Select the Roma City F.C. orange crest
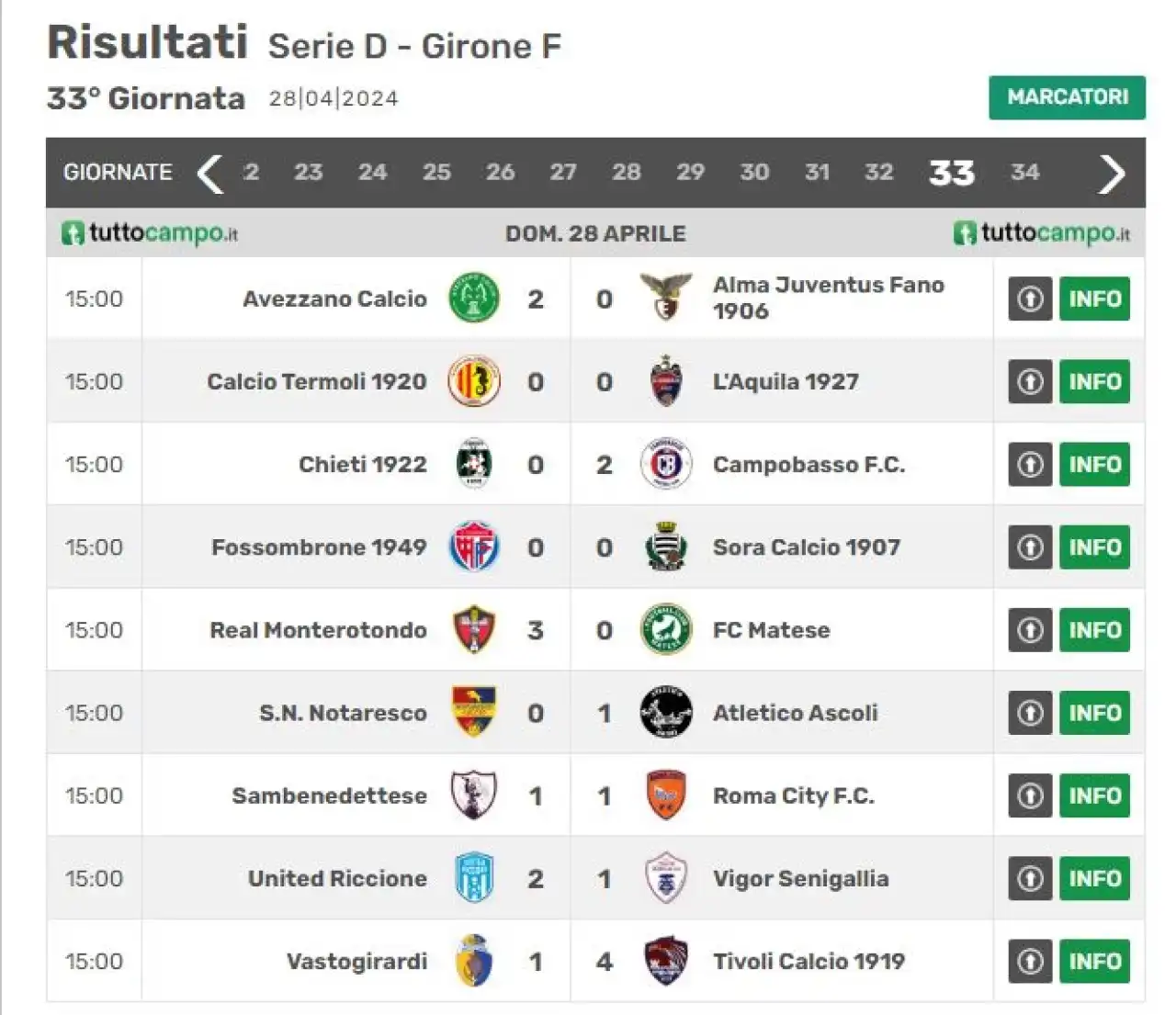 click(x=666, y=795)
